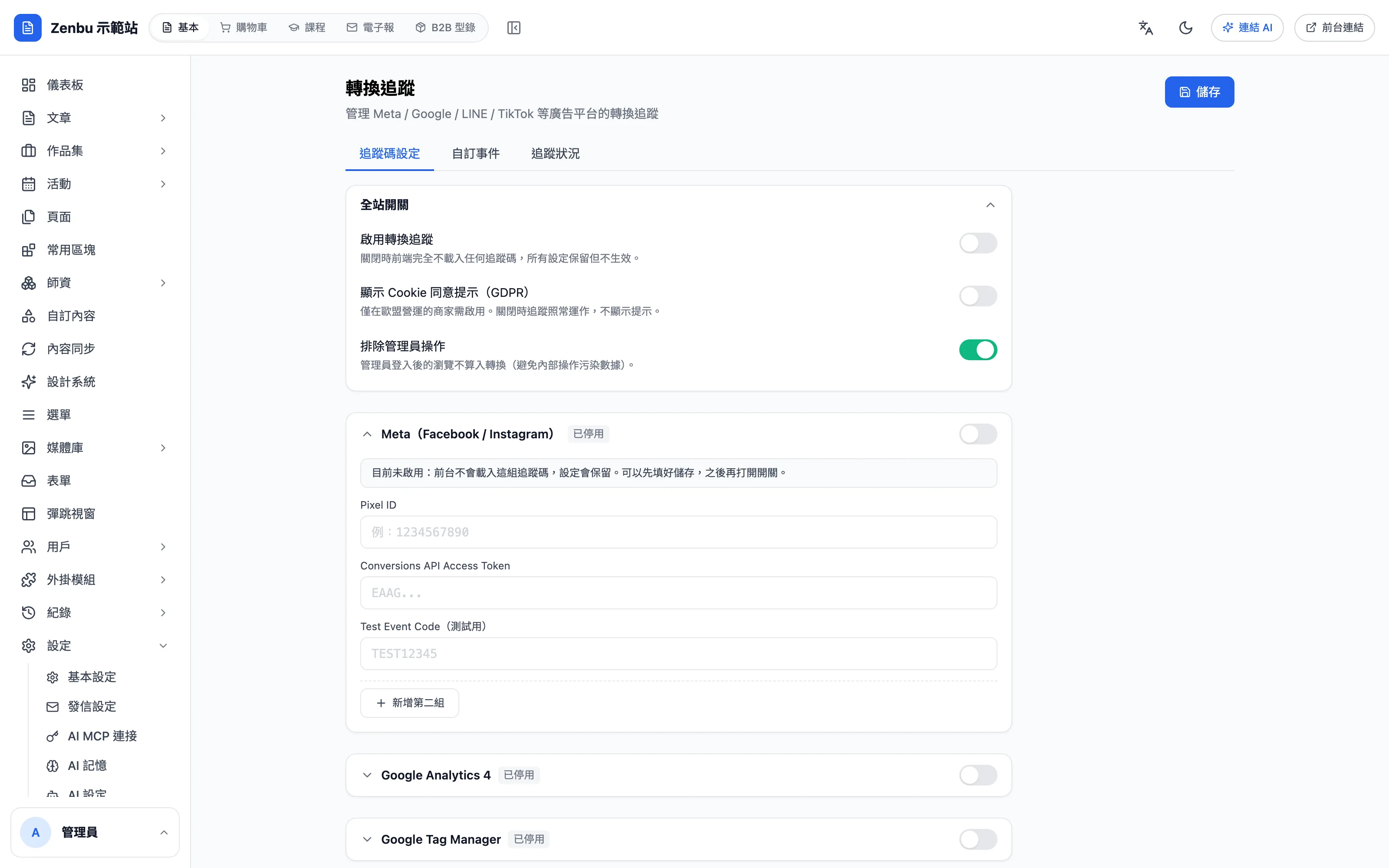Viewport: 1389px width, 868px height.
Task: Switch to dark mode via moon icon
Action: click(x=1185, y=27)
